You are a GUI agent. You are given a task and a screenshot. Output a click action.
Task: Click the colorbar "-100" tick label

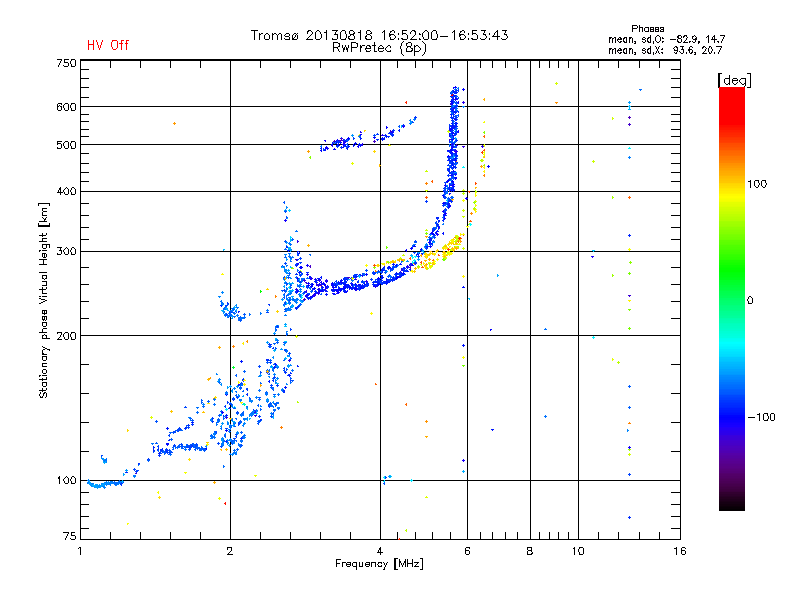click(762, 417)
